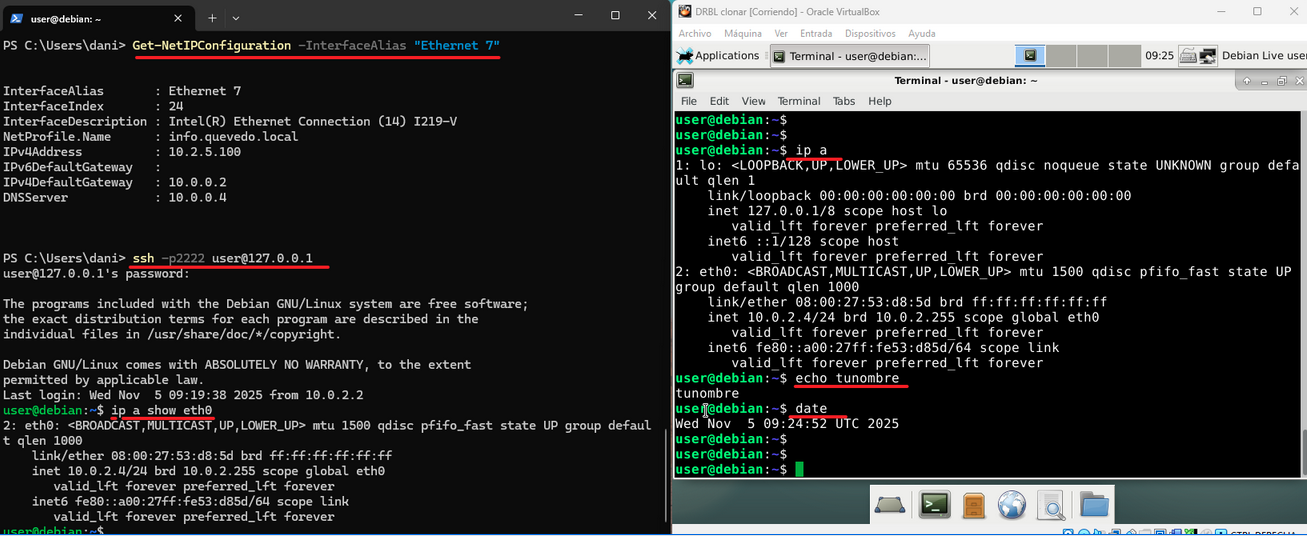Open the Terminal menu in the Debian Terminal
Screen dimensions: 1307x537
799,101
